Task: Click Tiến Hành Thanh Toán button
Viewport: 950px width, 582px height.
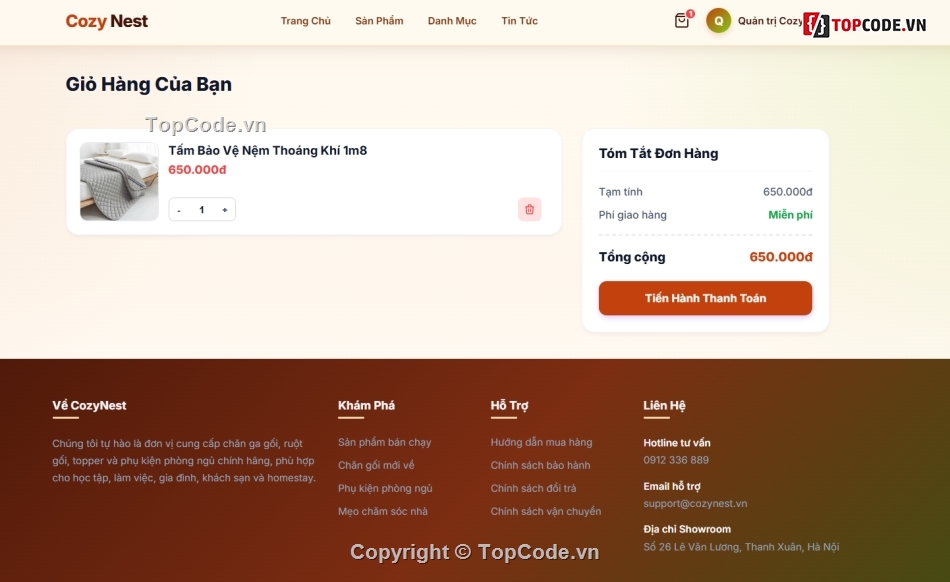Action: pyautogui.click(x=705, y=298)
